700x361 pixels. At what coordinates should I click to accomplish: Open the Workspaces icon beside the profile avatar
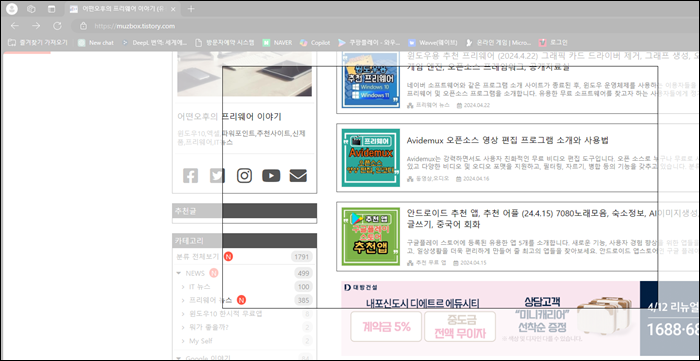31,9
